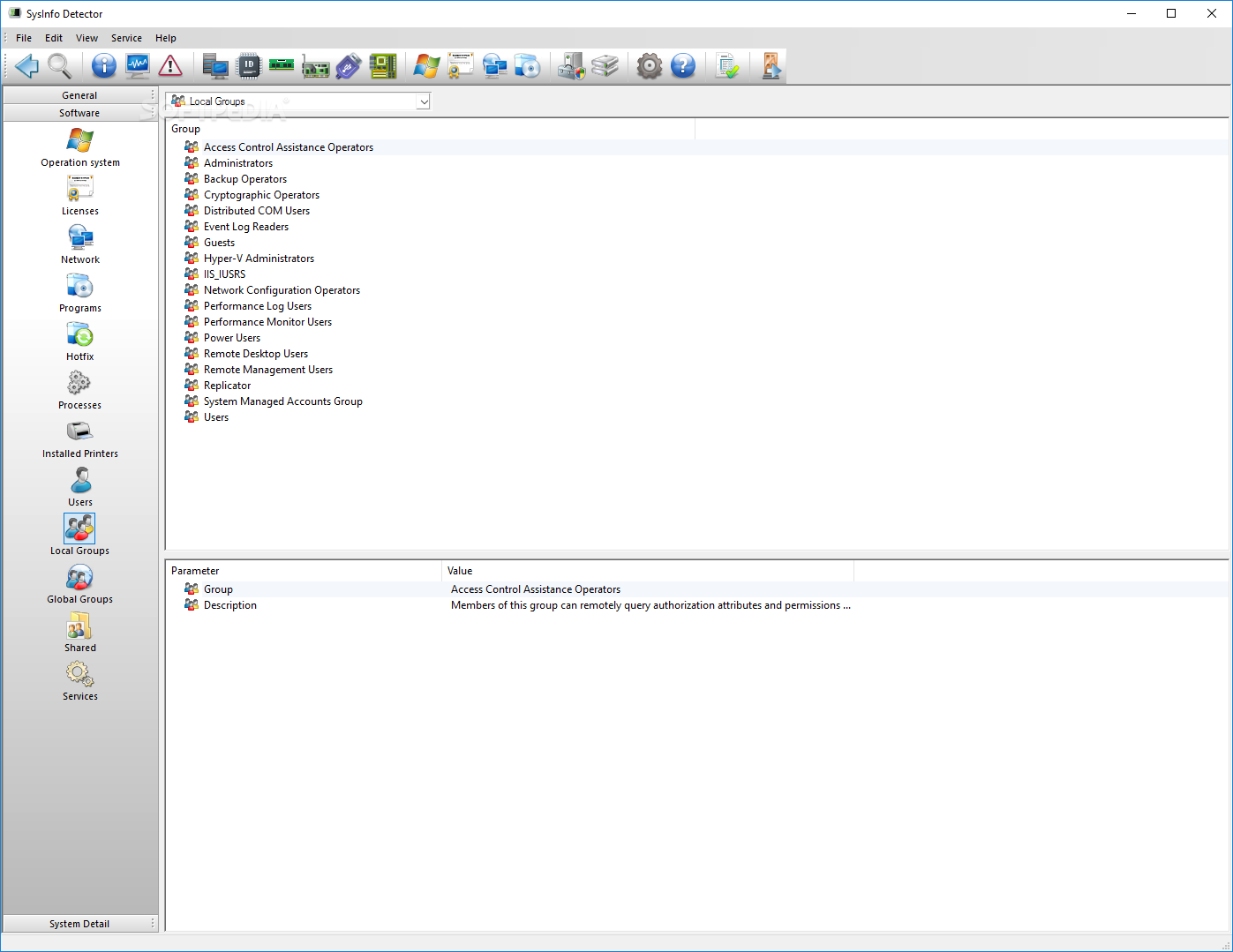Switch to the General sidebar section

[79, 95]
